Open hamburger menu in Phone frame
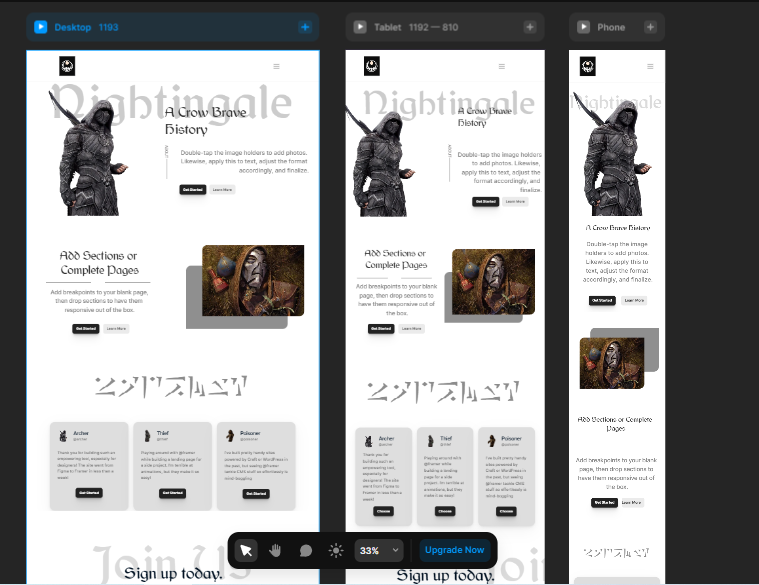759x585 pixels. point(650,66)
